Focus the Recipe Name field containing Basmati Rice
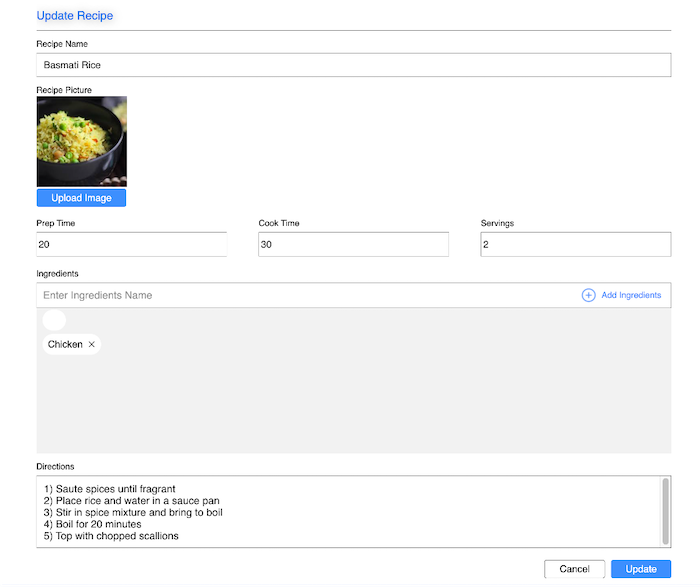Screen dimensions: 700x587 (354, 65)
